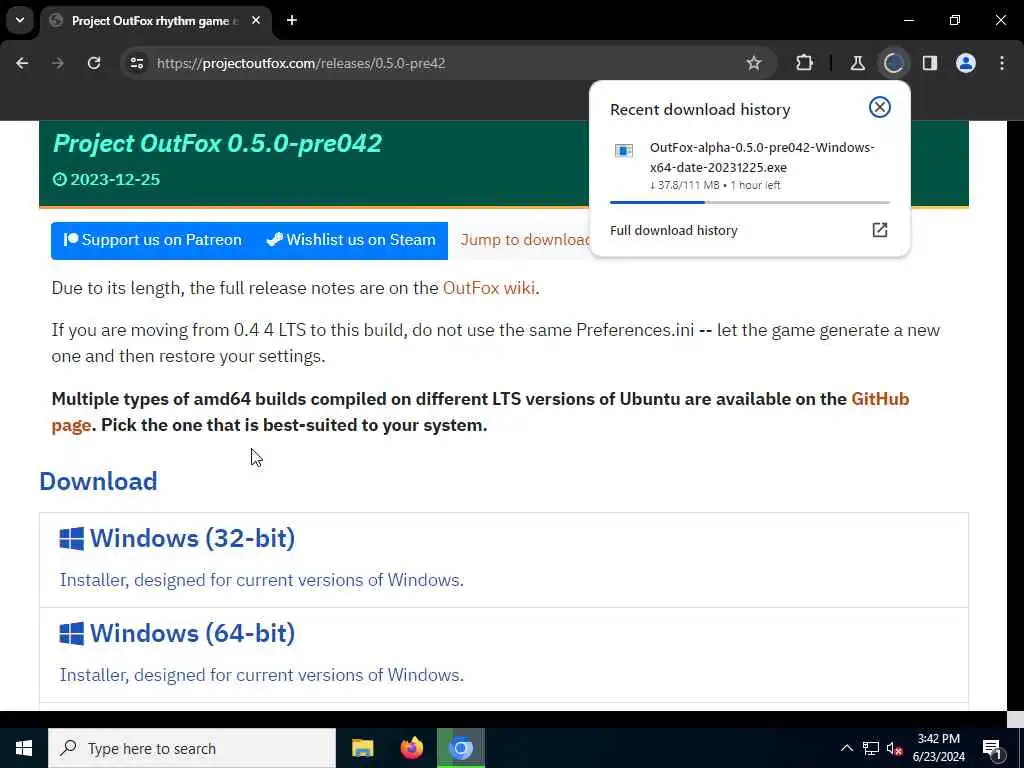Open the notification center icon
Image resolution: width=1024 pixels, height=768 pixels.
click(x=992, y=748)
